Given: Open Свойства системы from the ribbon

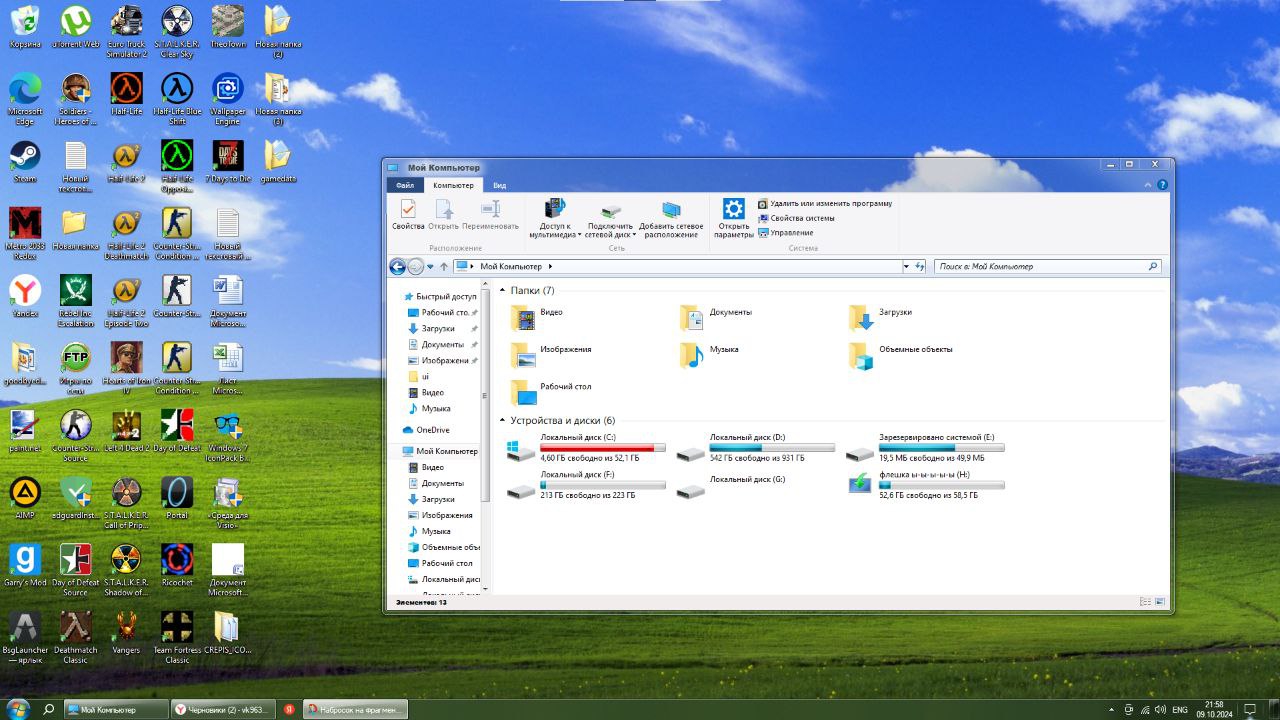Looking at the screenshot, I should pos(796,218).
